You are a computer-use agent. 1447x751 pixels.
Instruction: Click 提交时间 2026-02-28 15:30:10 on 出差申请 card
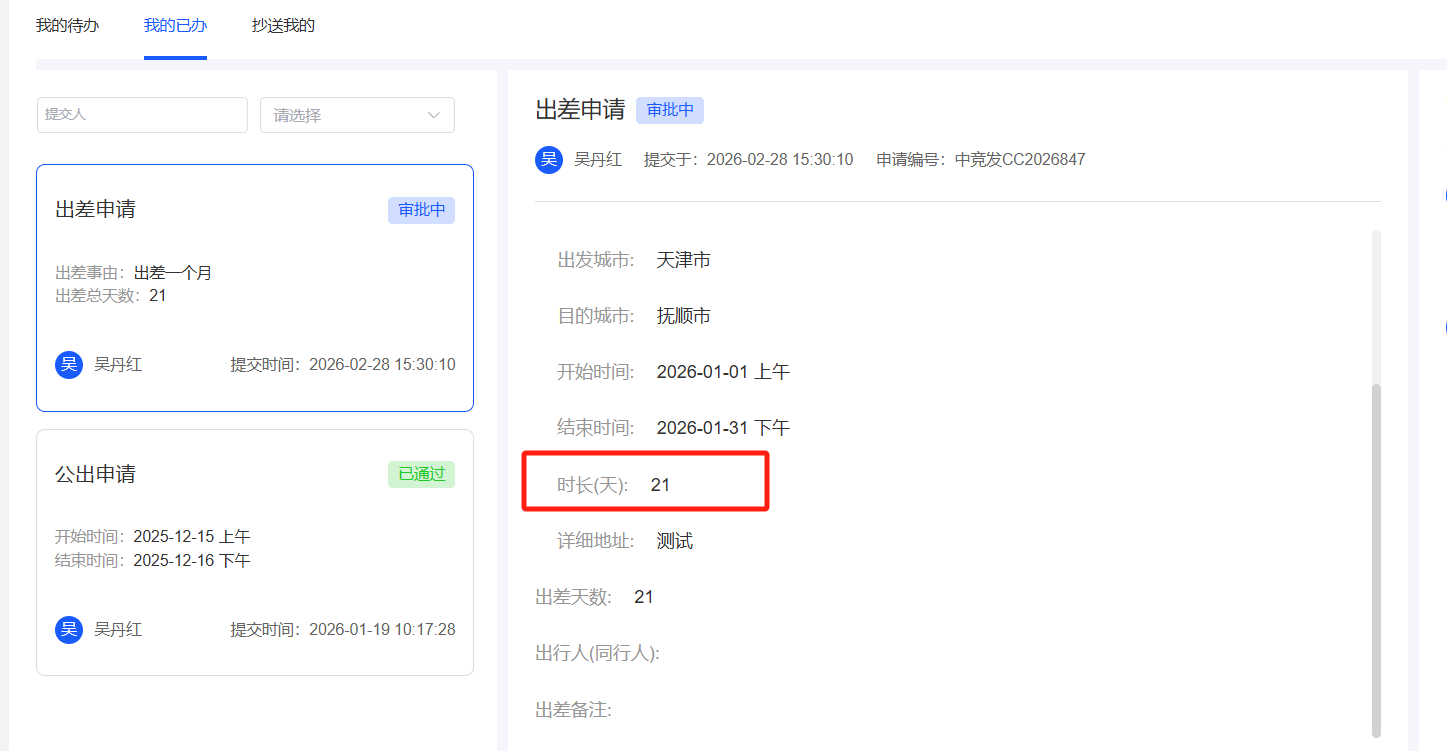pyautogui.click(x=343, y=364)
